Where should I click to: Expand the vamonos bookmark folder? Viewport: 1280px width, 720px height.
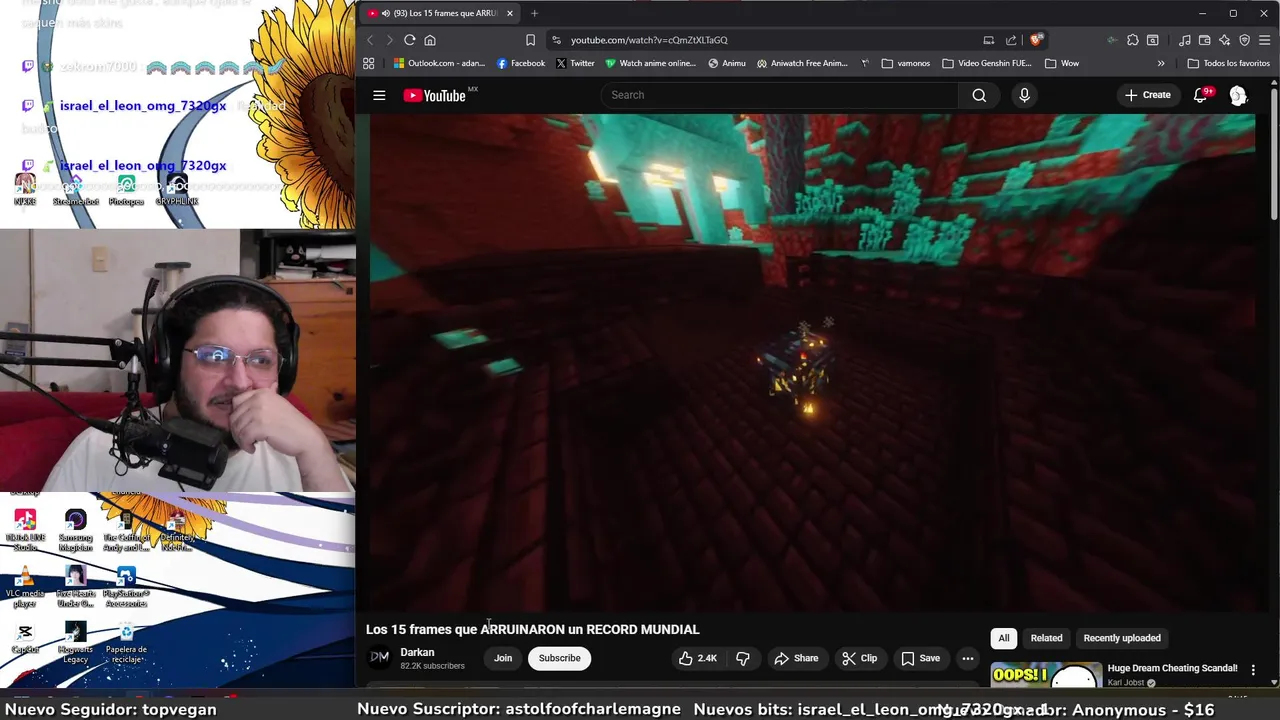point(906,63)
